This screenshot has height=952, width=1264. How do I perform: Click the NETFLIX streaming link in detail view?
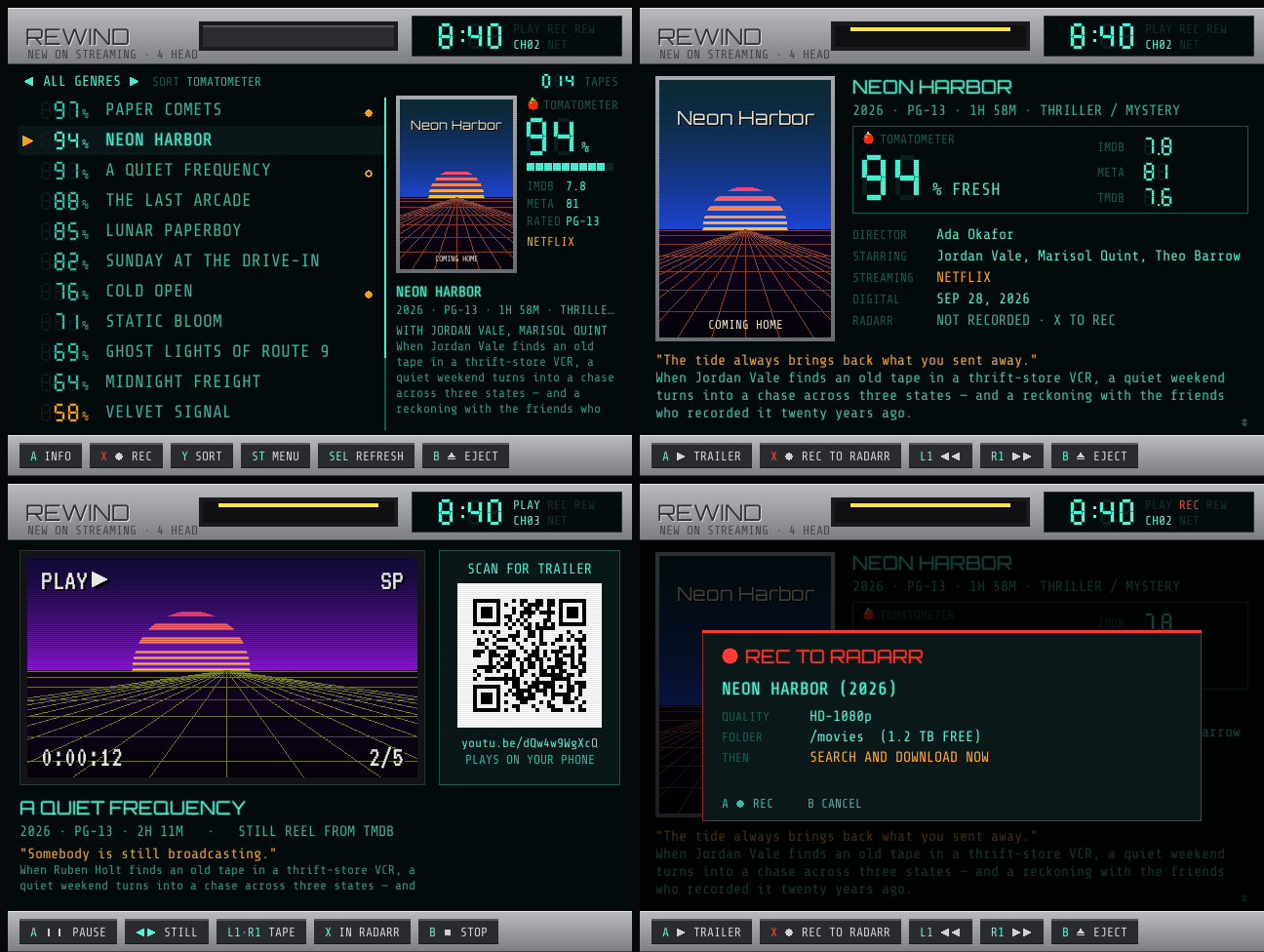coord(964,277)
